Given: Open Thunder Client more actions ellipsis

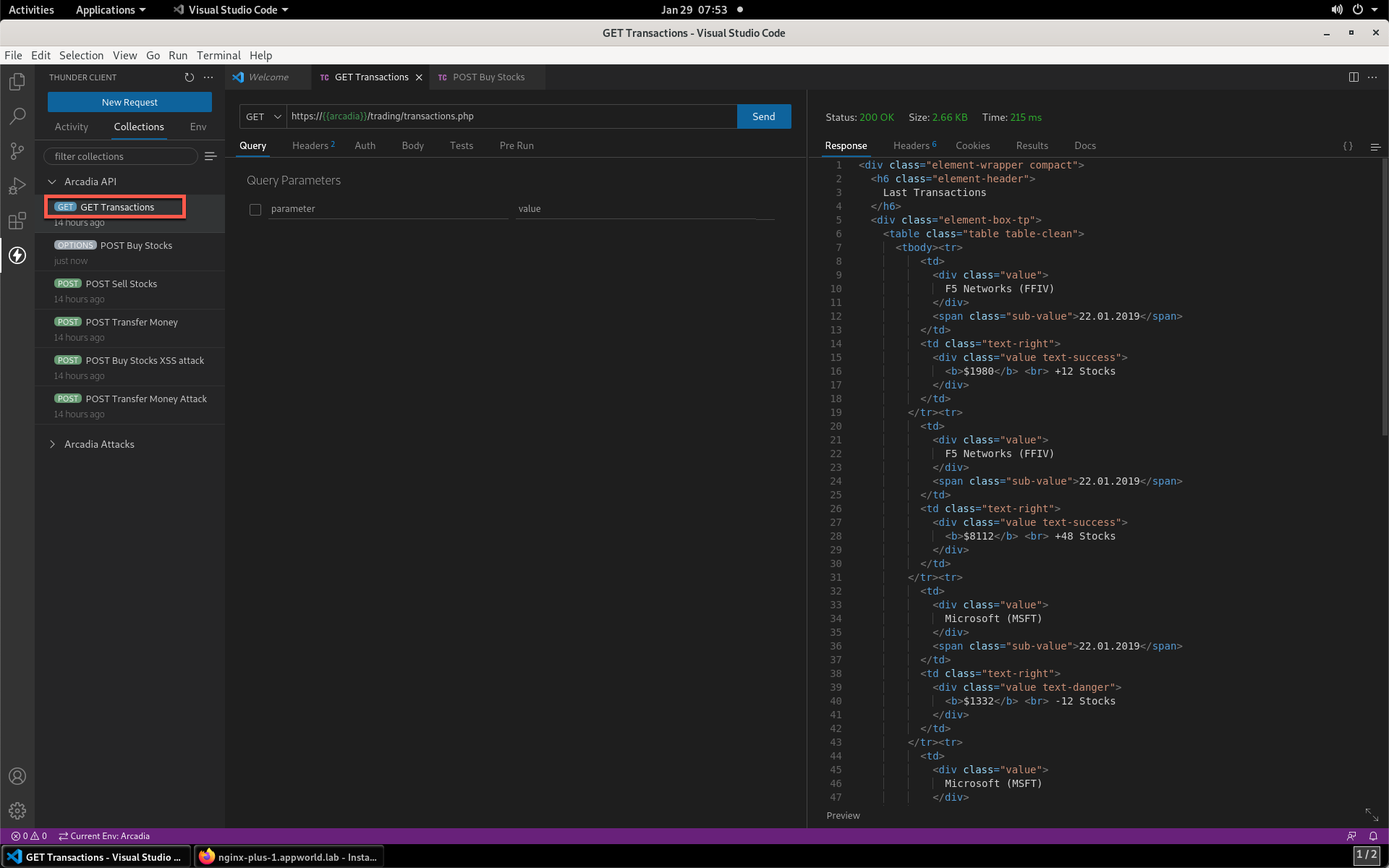Looking at the screenshot, I should click(208, 77).
